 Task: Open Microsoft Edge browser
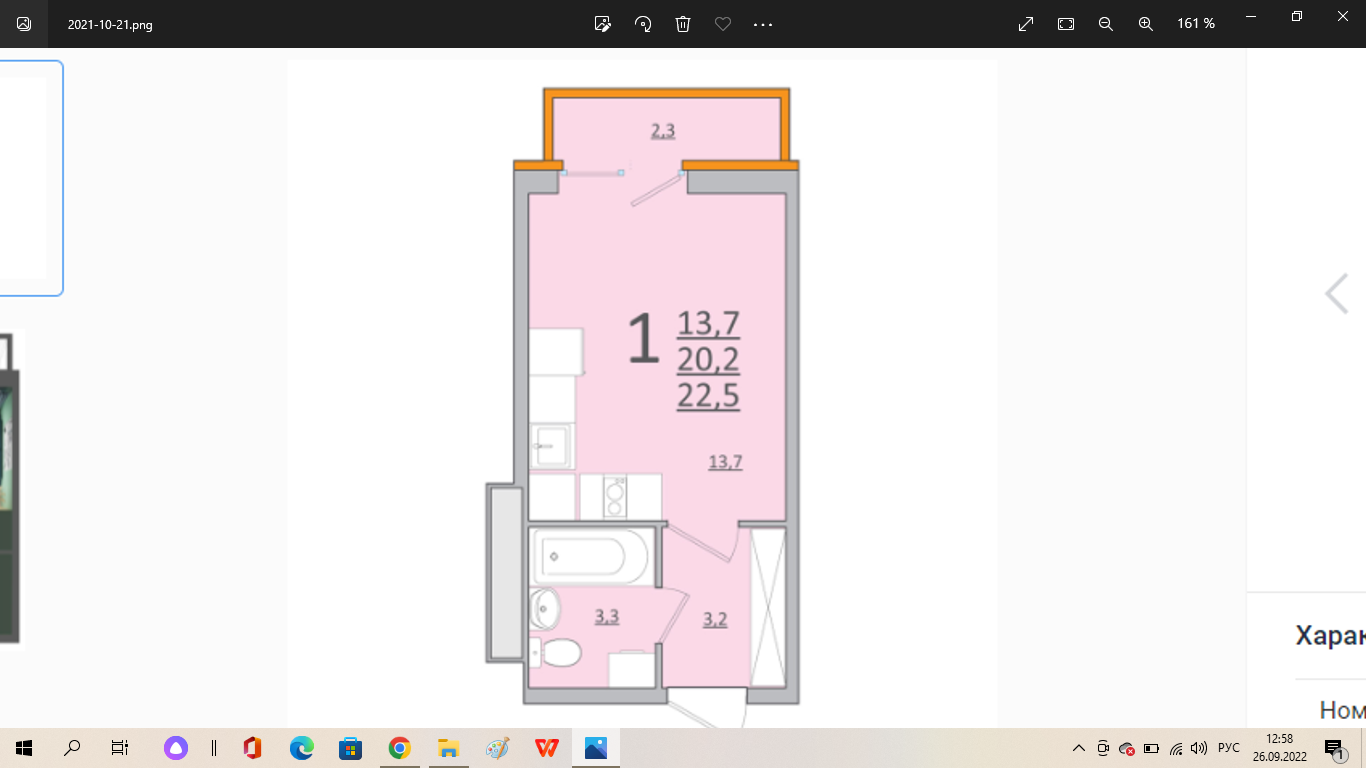coord(301,748)
